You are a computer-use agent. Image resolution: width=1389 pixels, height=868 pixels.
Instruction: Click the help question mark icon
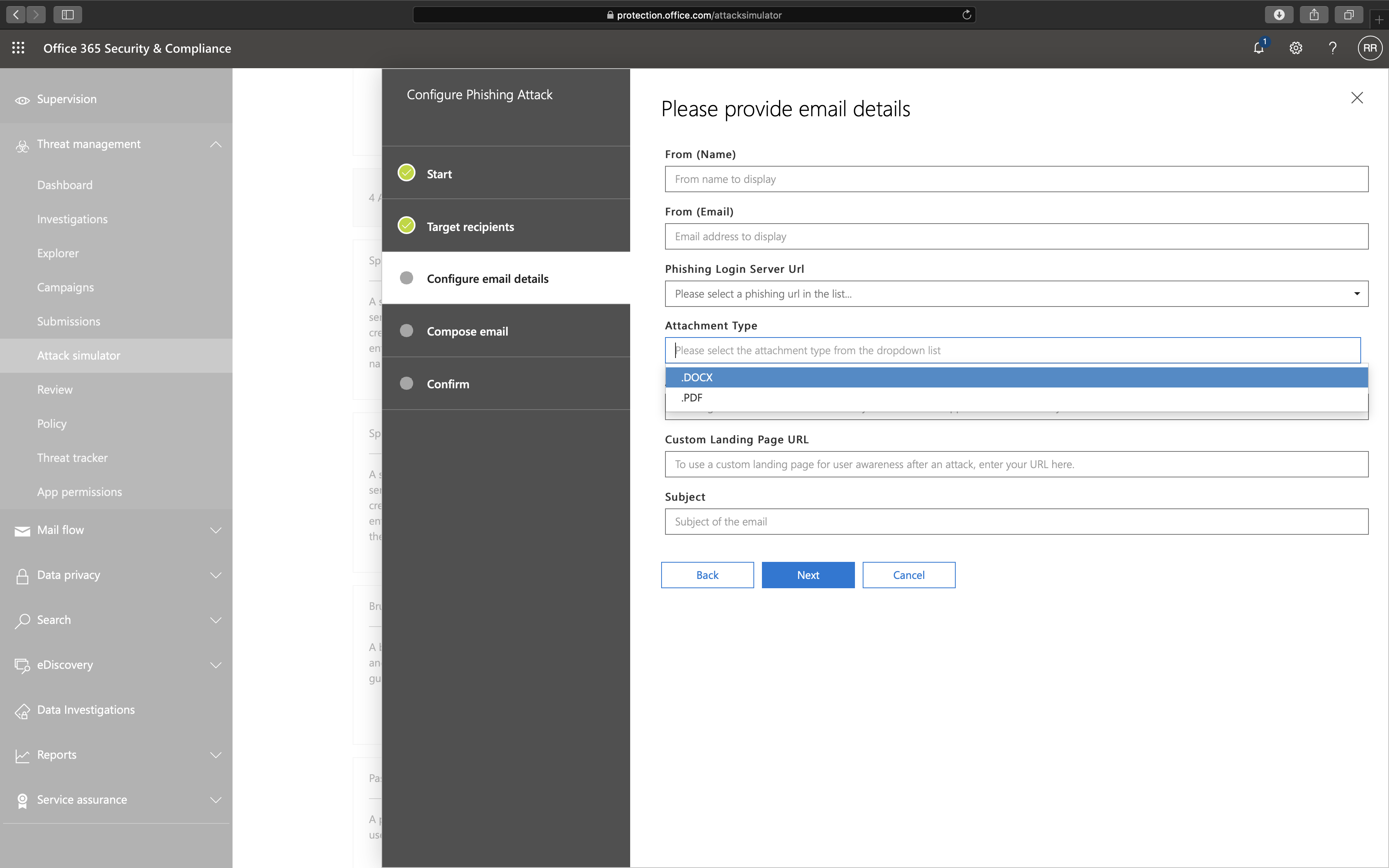pyautogui.click(x=1332, y=48)
